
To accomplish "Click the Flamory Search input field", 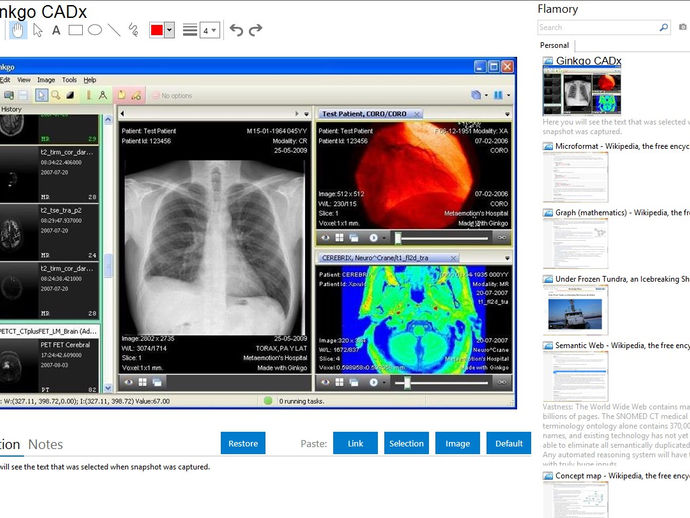I will pyautogui.click(x=597, y=27).
